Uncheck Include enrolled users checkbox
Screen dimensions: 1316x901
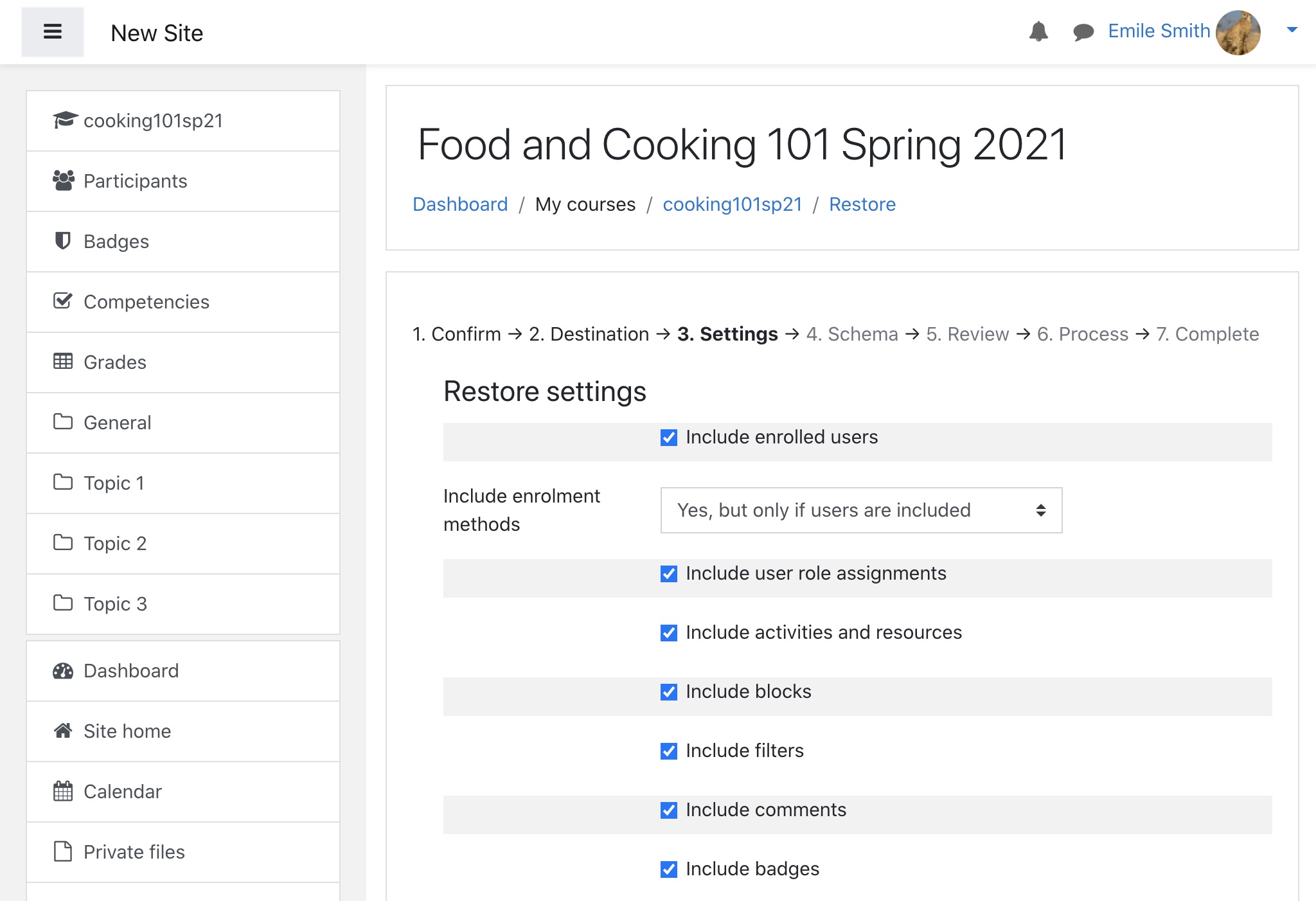[x=669, y=438]
